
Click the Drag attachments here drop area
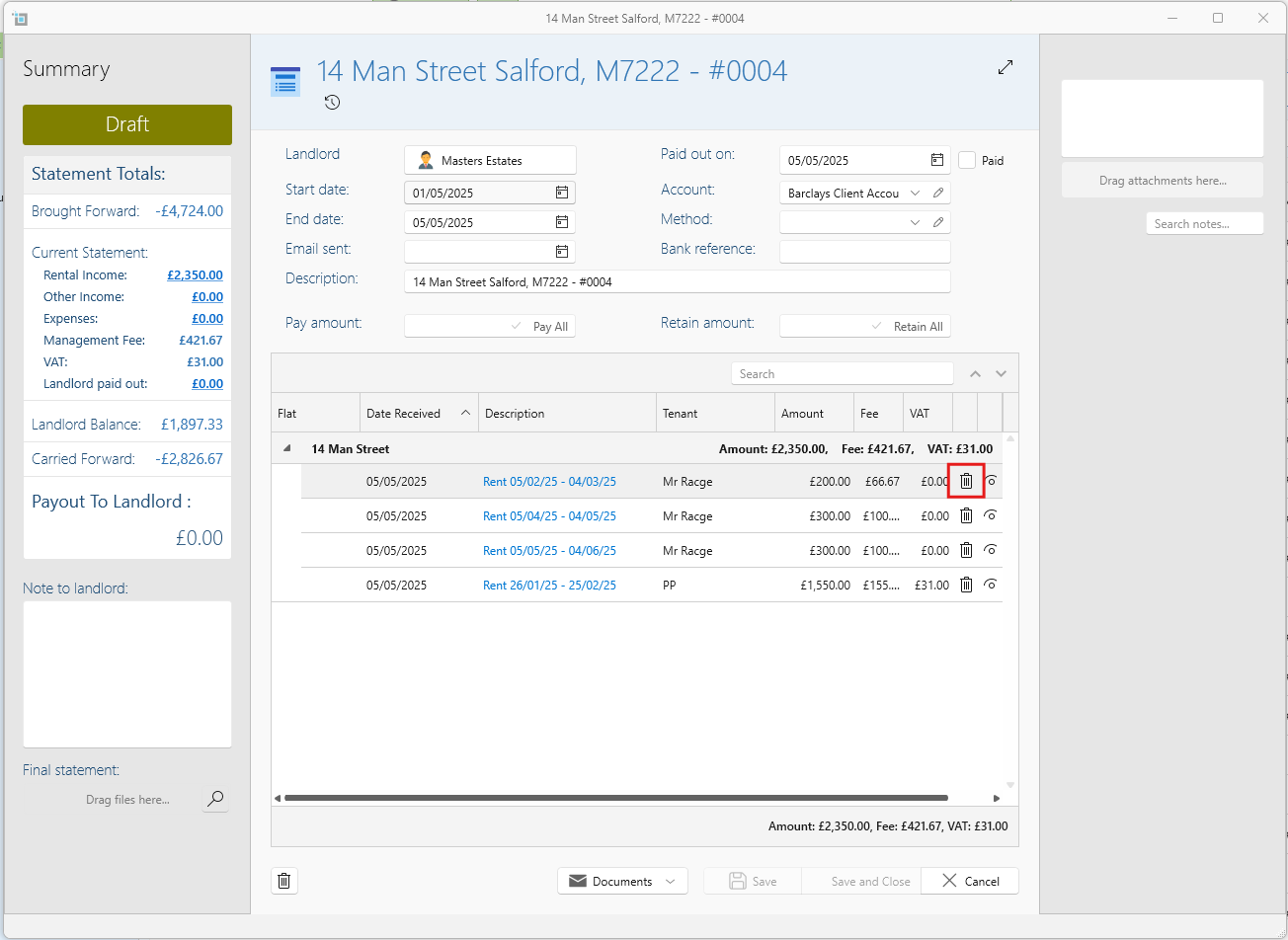pyautogui.click(x=1163, y=181)
